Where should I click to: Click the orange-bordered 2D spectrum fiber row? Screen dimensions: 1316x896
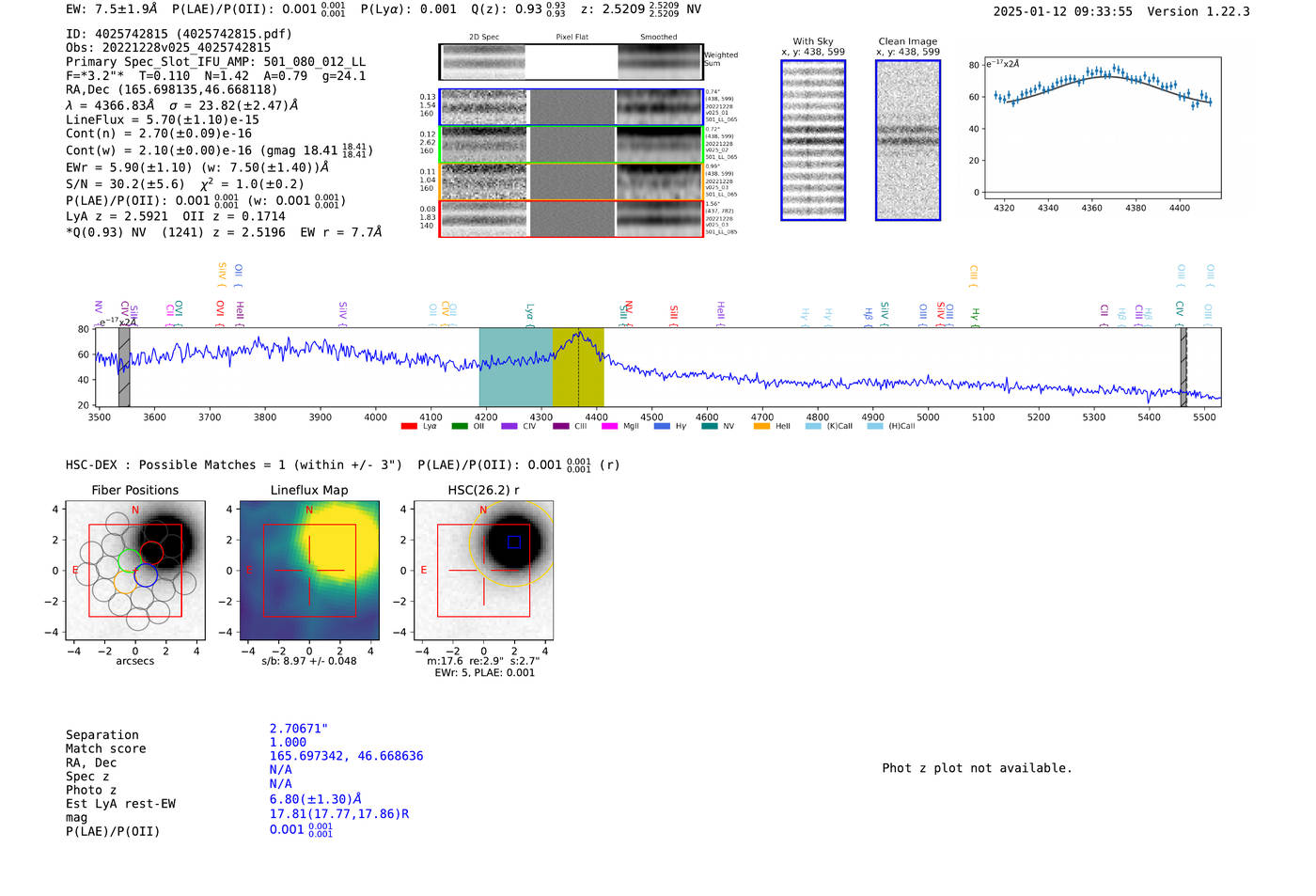(x=571, y=181)
